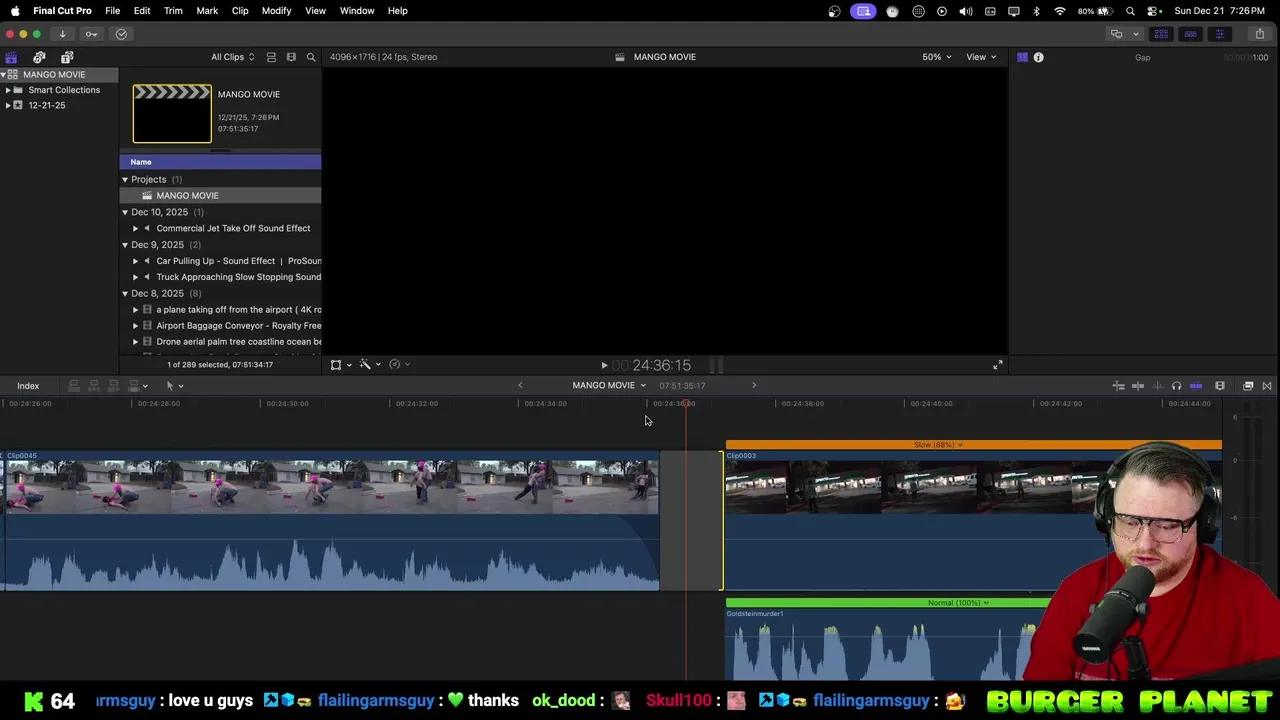Viewport: 1280px width, 720px height.
Task: Show the Transitions browser
Action: [1267, 386]
